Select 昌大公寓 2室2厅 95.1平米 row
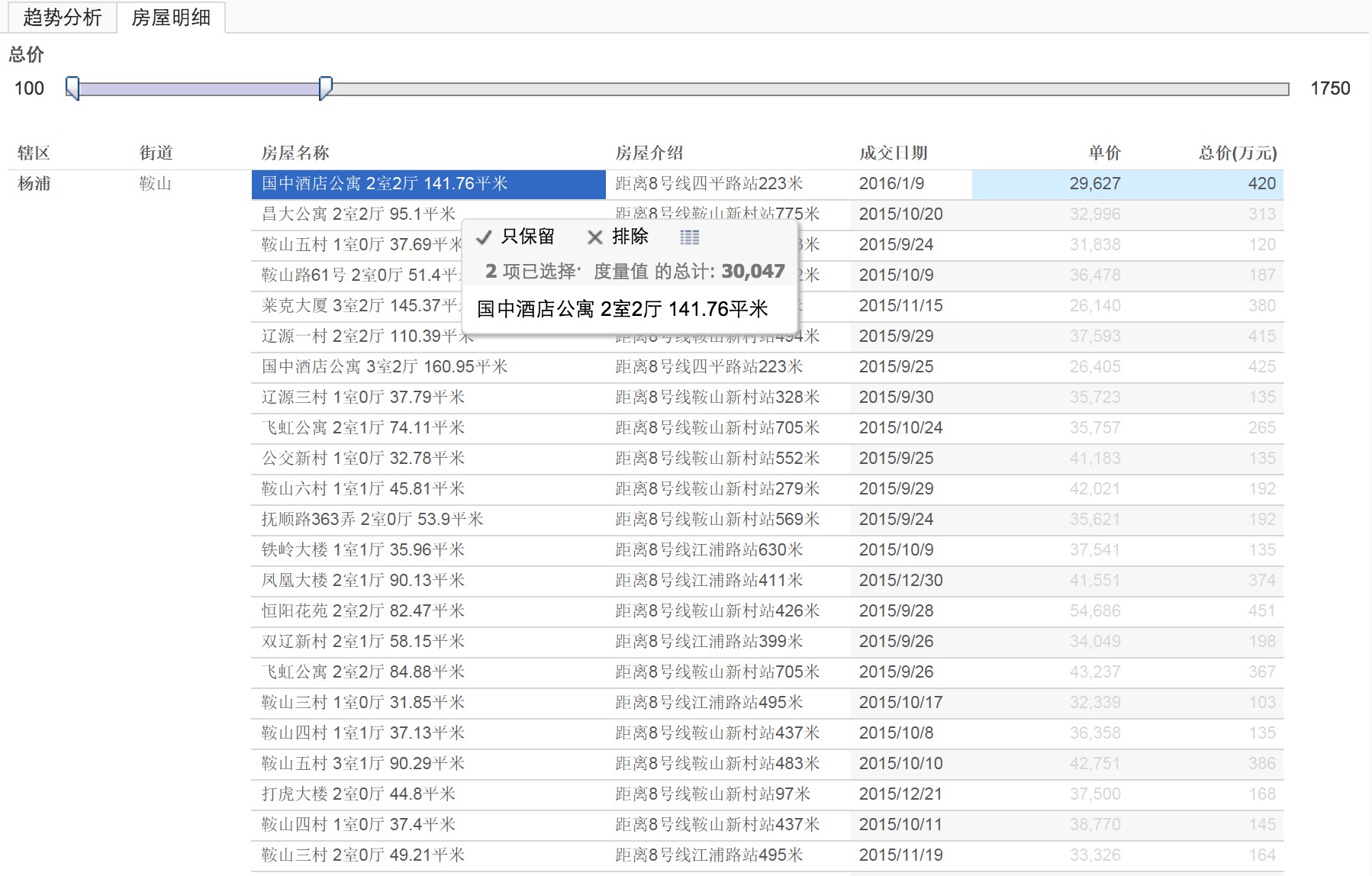 click(359, 214)
